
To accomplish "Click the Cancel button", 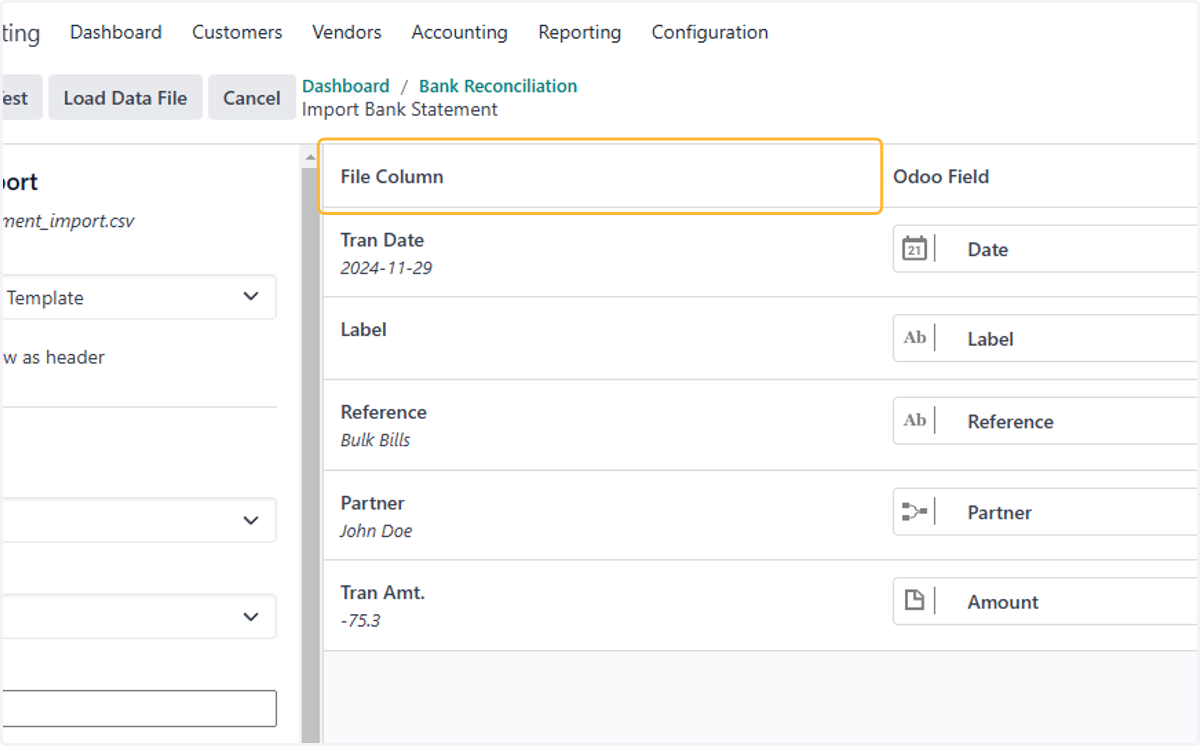I will [252, 97].
